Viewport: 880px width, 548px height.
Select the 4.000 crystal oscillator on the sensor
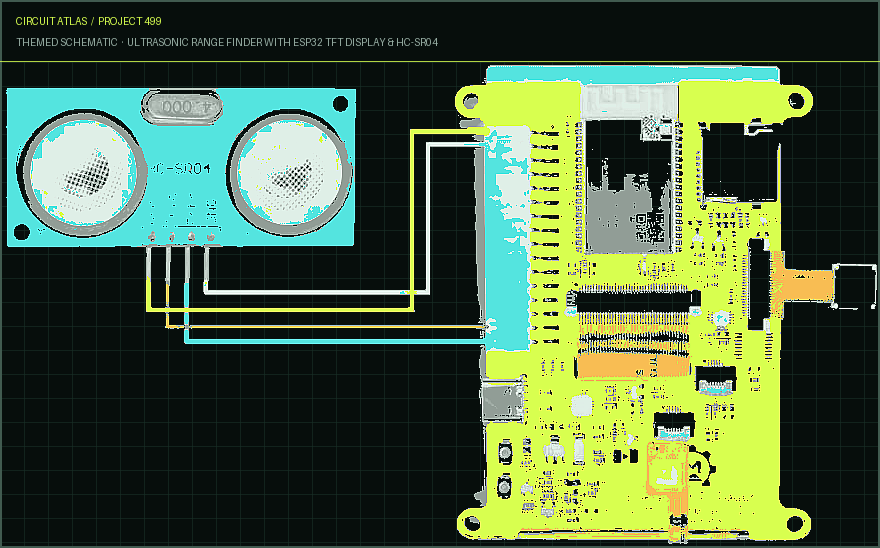click(181, 107)
